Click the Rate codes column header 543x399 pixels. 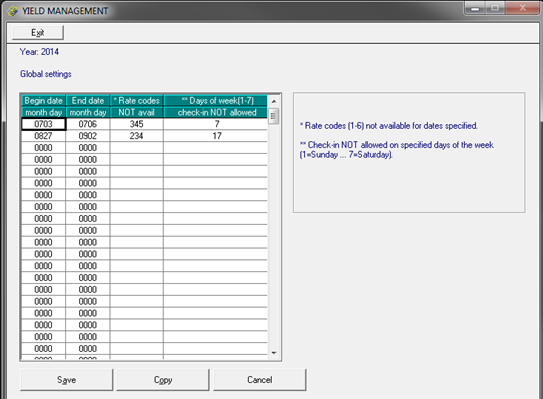[x=136, y=101]
